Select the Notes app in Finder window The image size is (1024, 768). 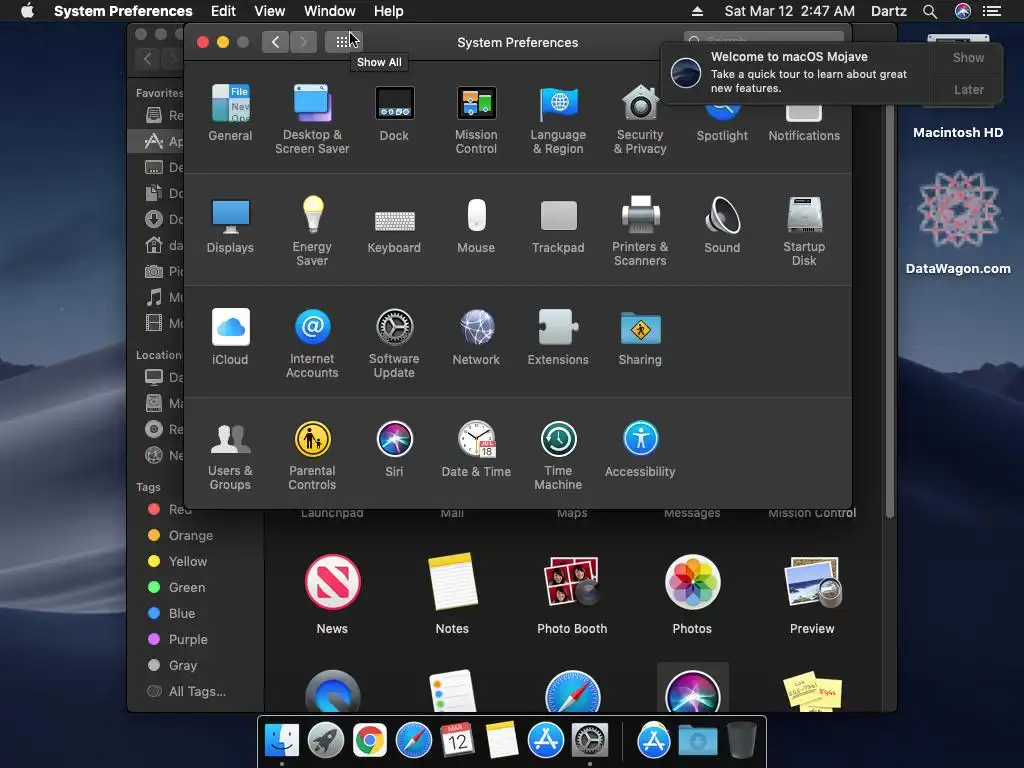tap(452, 594)
